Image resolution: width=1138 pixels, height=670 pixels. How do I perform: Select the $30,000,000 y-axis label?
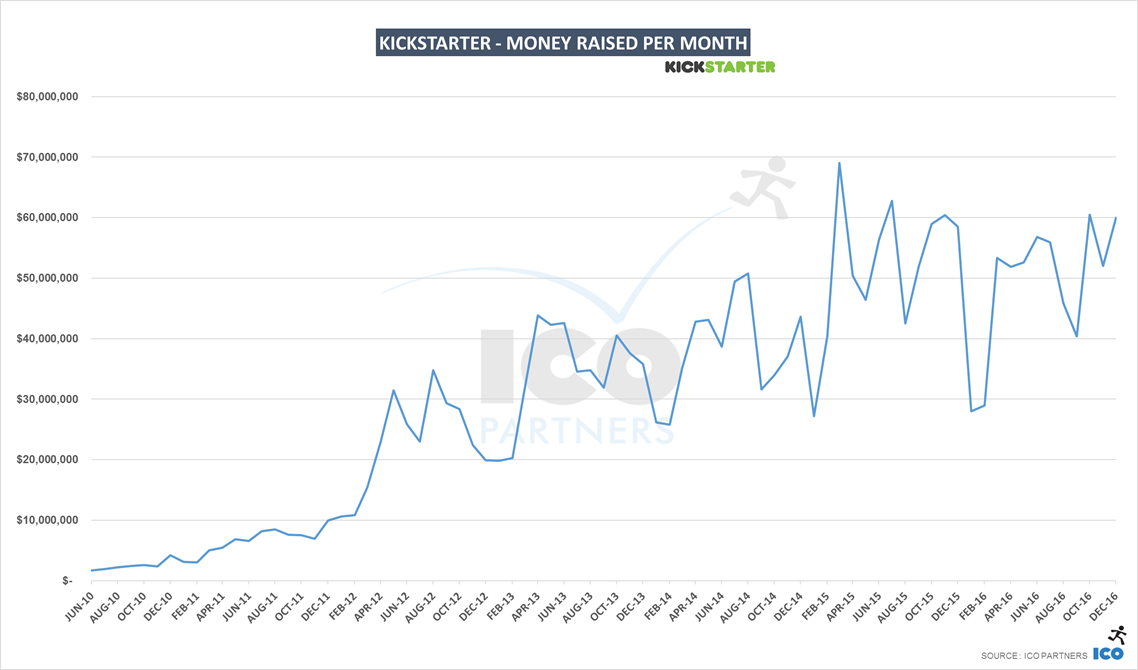(x=51, y=399)
